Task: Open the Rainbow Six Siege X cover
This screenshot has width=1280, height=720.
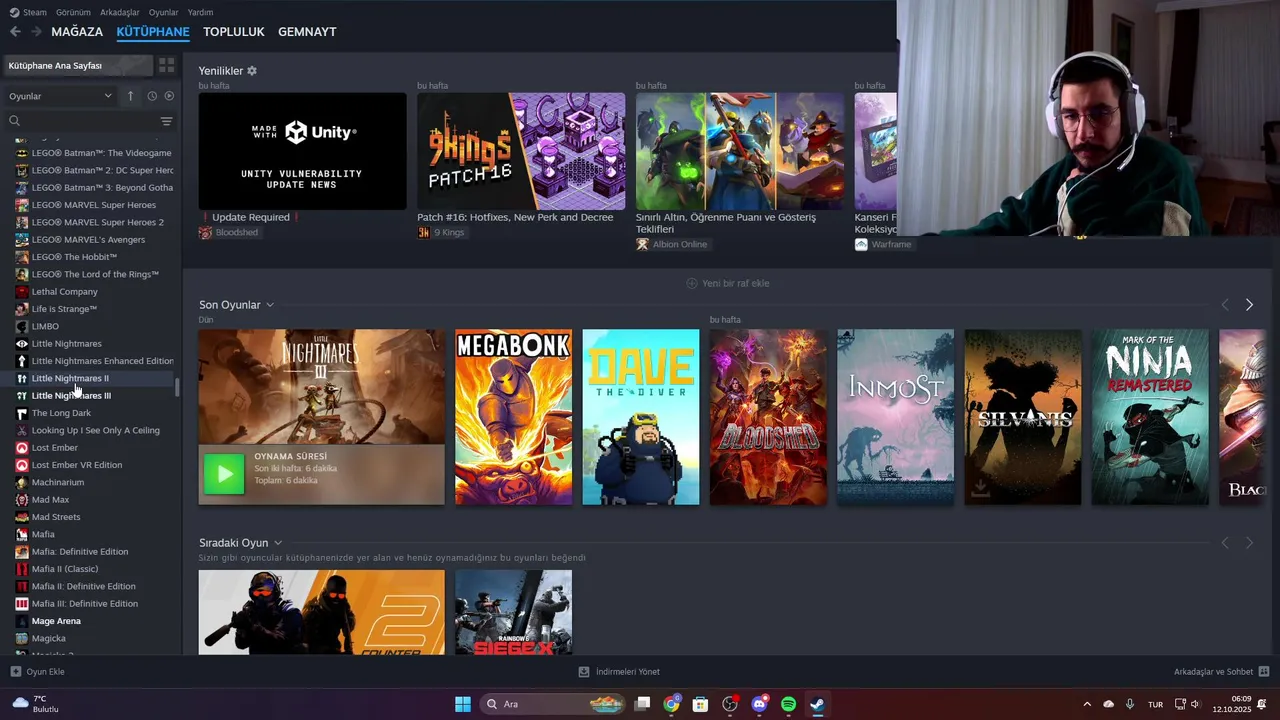Action: 514,612
